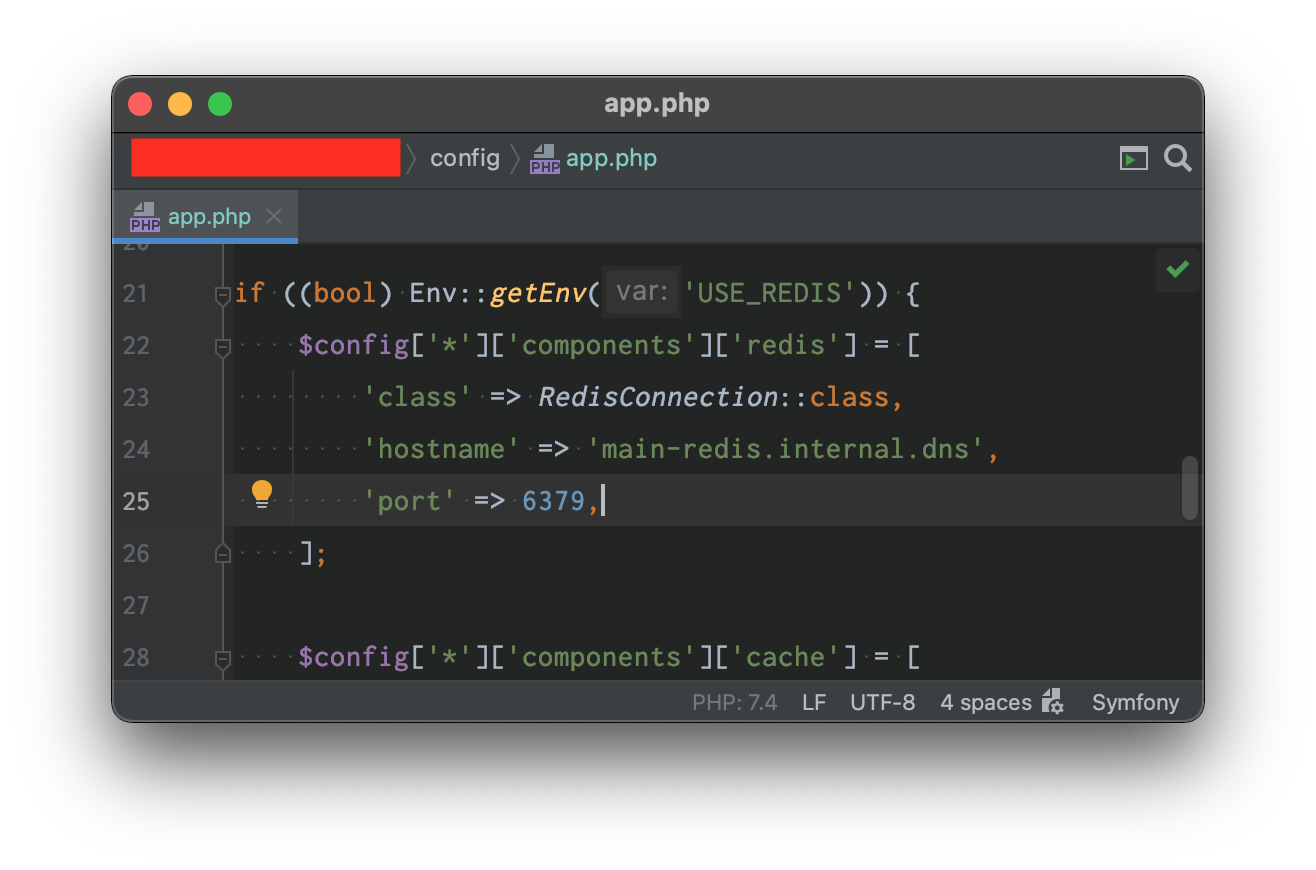Click the yellow minimize window button
1316x870 pixels.
(180, 104)
